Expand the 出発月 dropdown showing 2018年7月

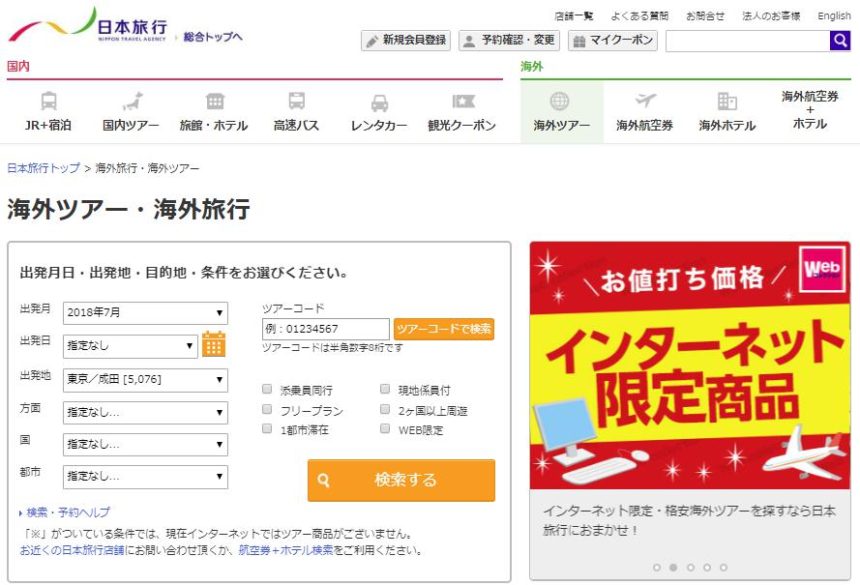click(x=145, y=313)
